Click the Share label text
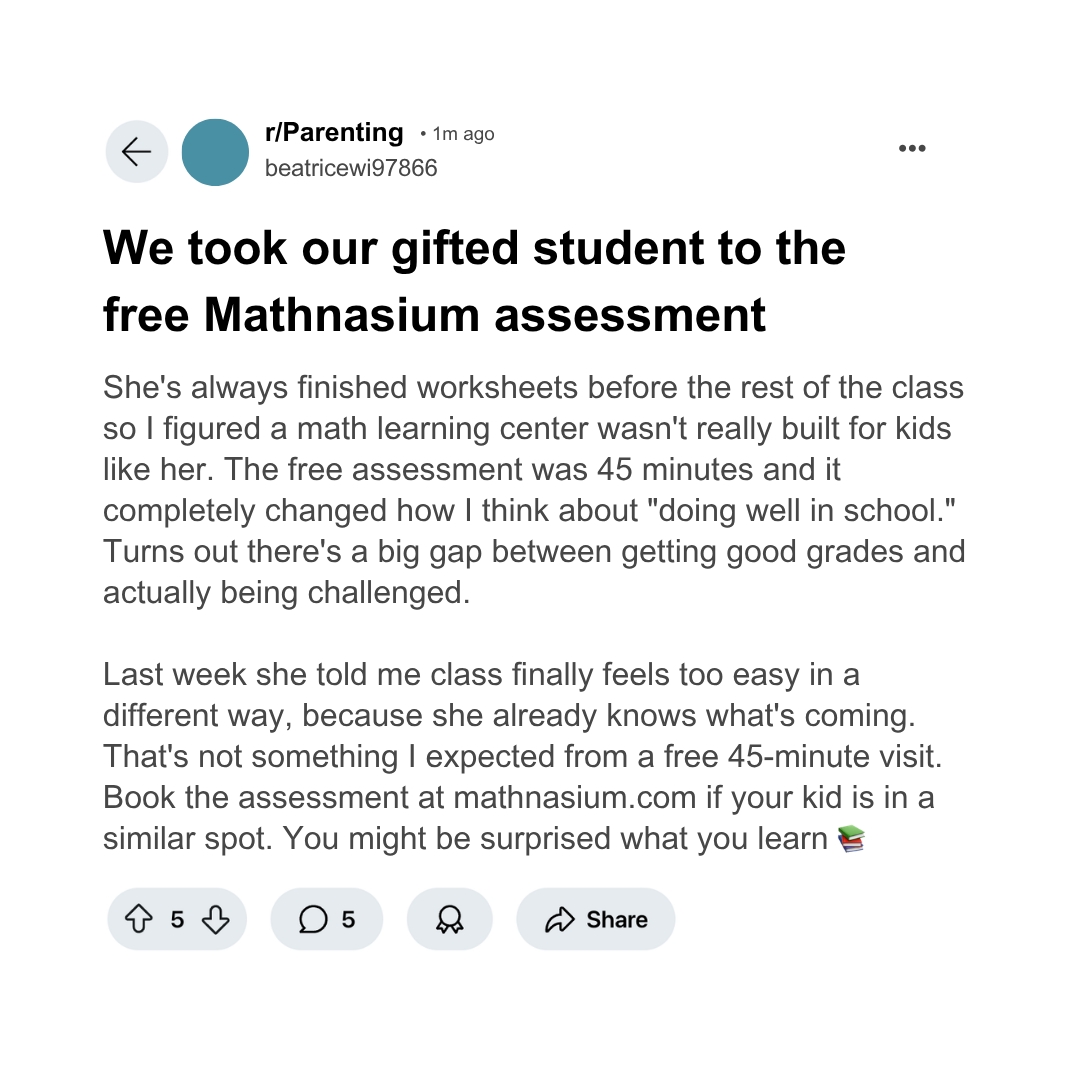This screenshot has height=1080, width=1080. tap(617, 920)
